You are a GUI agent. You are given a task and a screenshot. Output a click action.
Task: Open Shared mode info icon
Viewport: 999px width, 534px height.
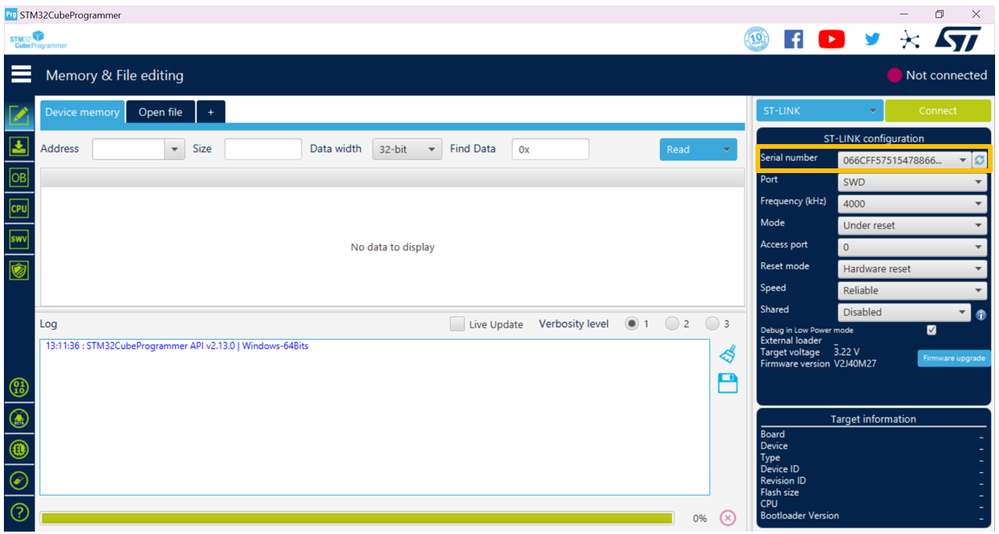[981, 315]
